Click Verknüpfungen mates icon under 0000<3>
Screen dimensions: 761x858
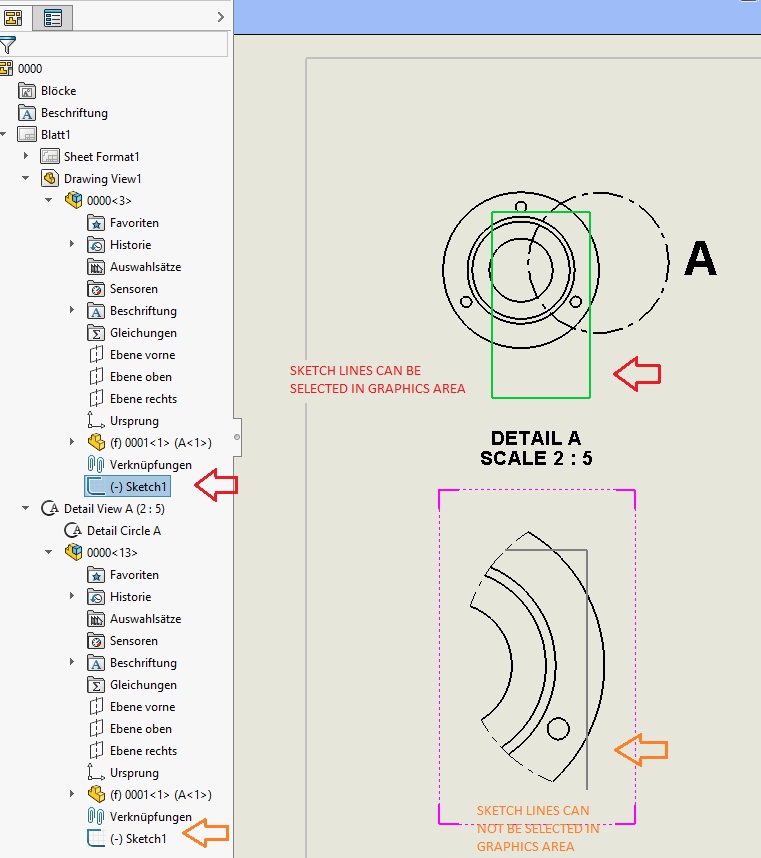pos(96,465)
